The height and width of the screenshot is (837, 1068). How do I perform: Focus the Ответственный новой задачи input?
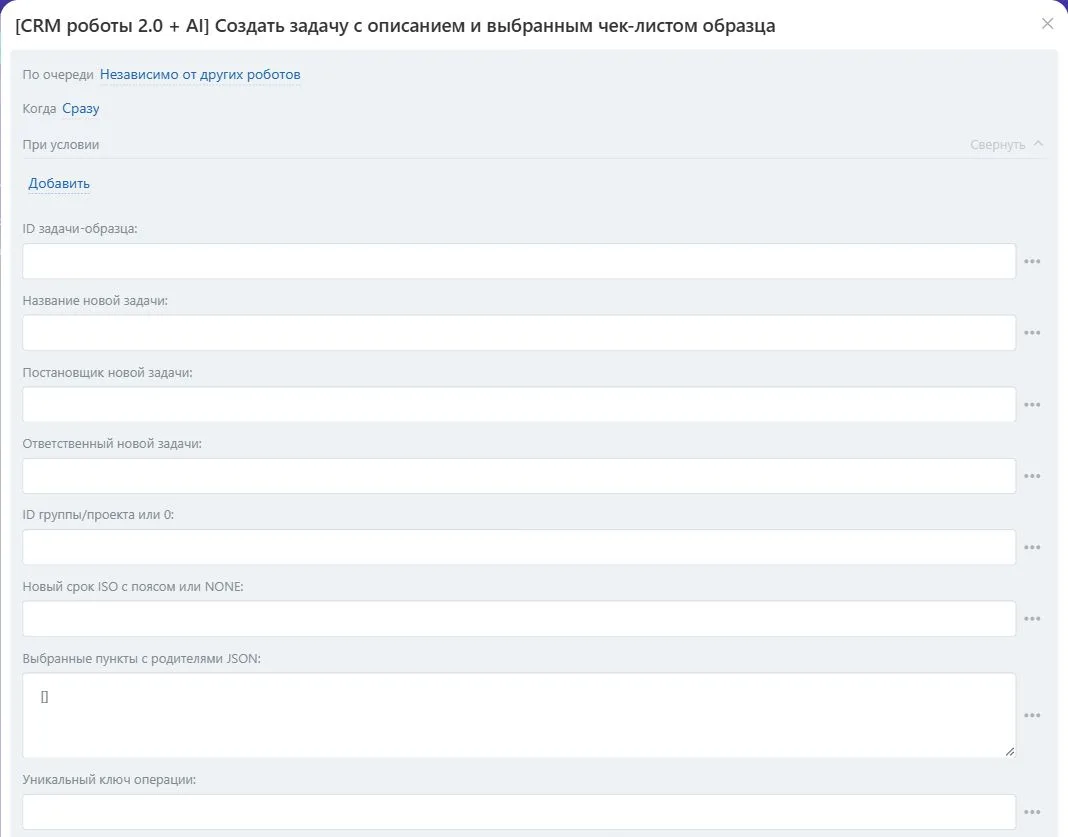(x=519, y=476)
